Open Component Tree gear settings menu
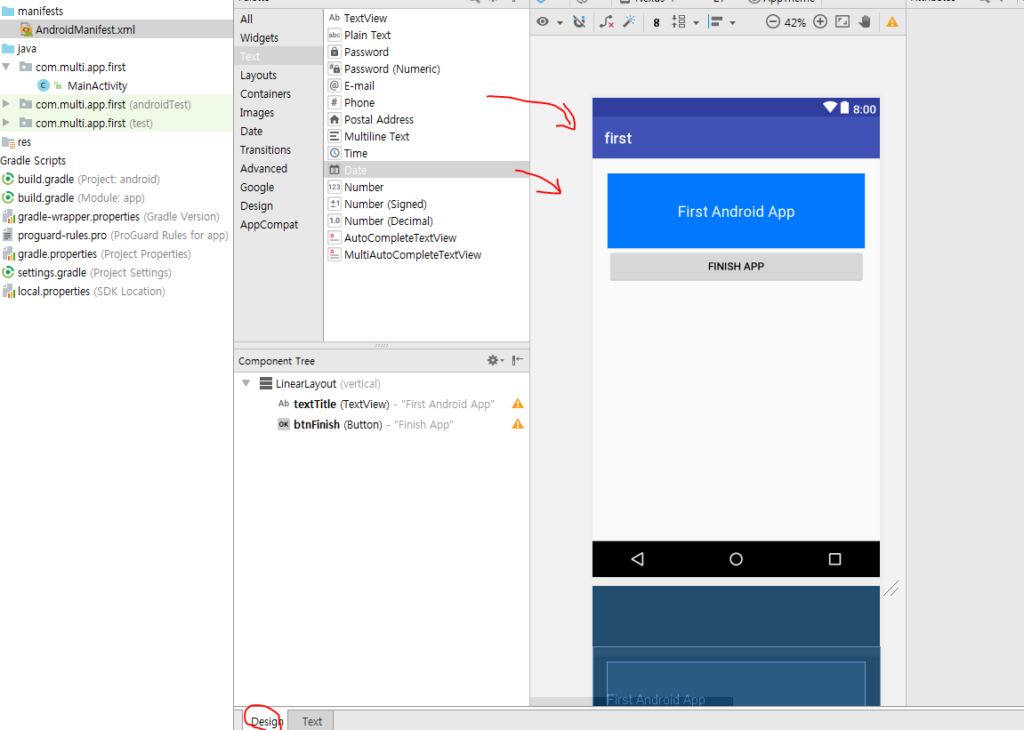The height and width of the screenshot is (730, 1024). pyautogui.click(x=494, y=361)
